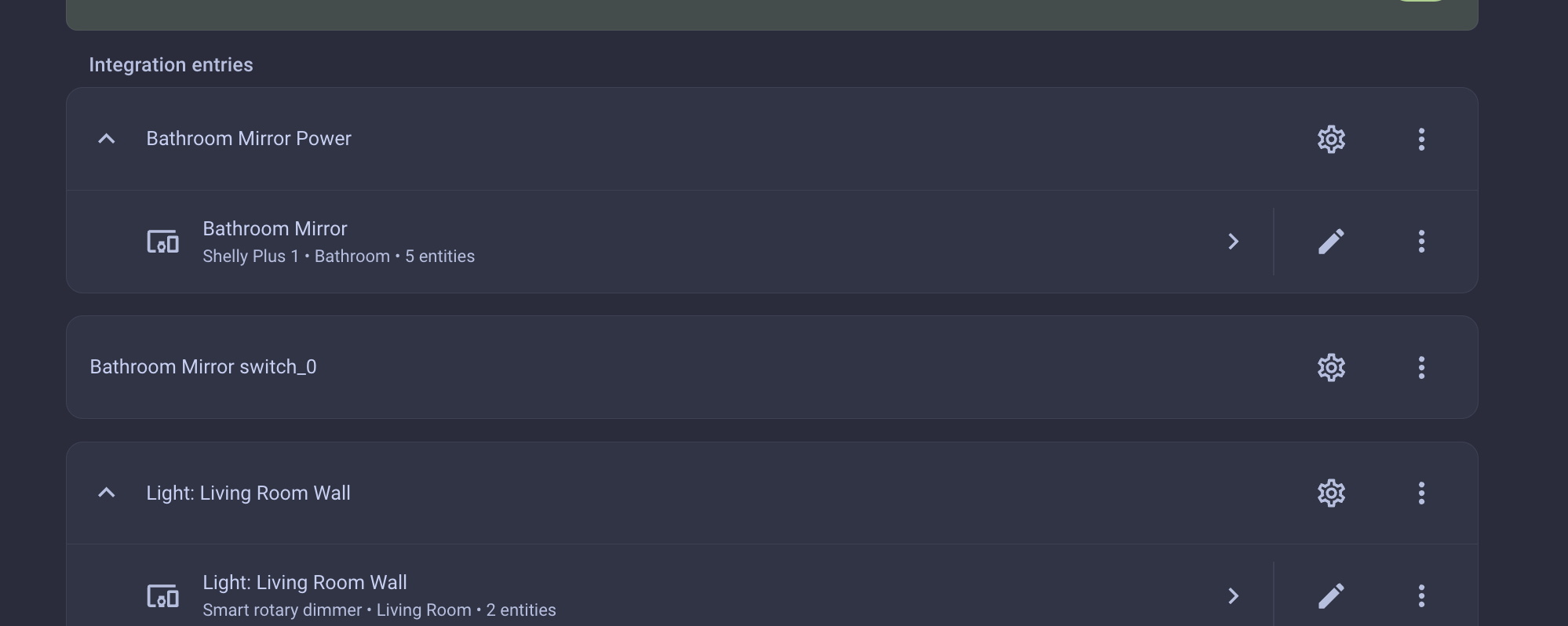Click the arrow beside Smart rotary dimmer device
The width and height of the screenshot is (1568, 626).
1233,596
